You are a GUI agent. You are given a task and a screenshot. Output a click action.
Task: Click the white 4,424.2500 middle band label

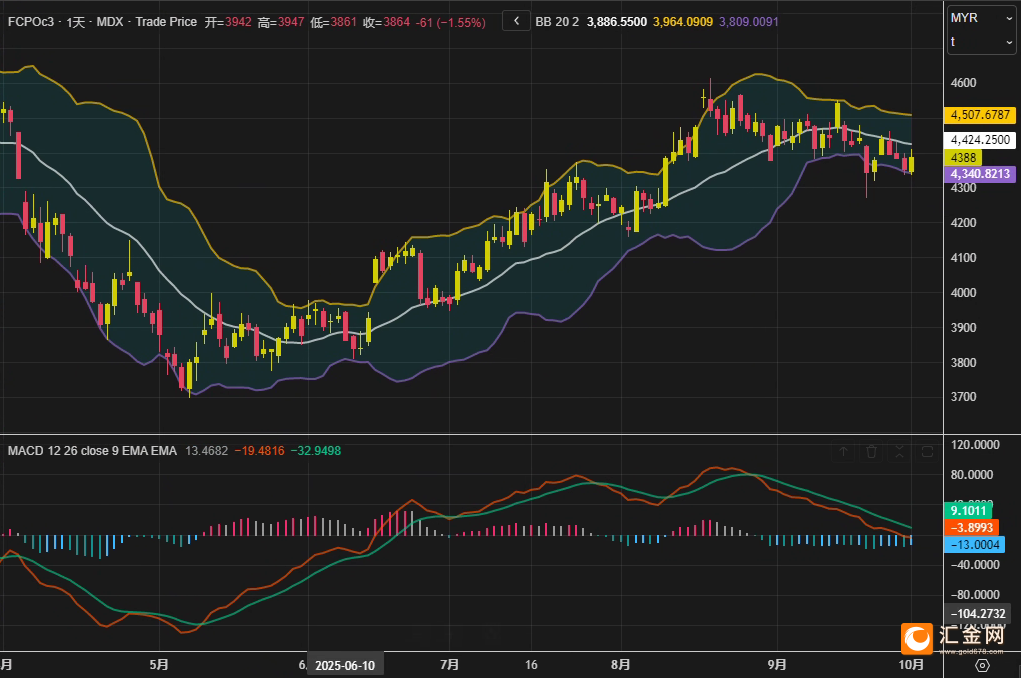click(x=980, y=140)
